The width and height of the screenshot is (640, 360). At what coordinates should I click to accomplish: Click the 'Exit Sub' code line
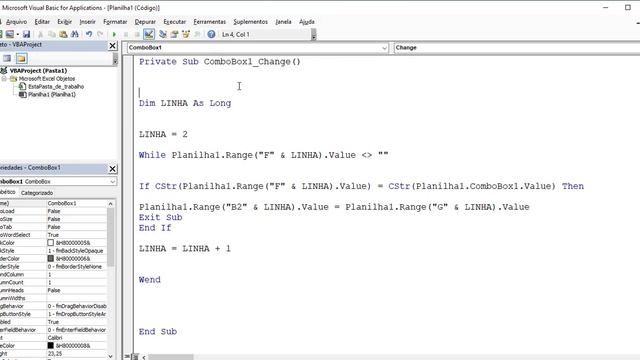click(x=160, y=218)
